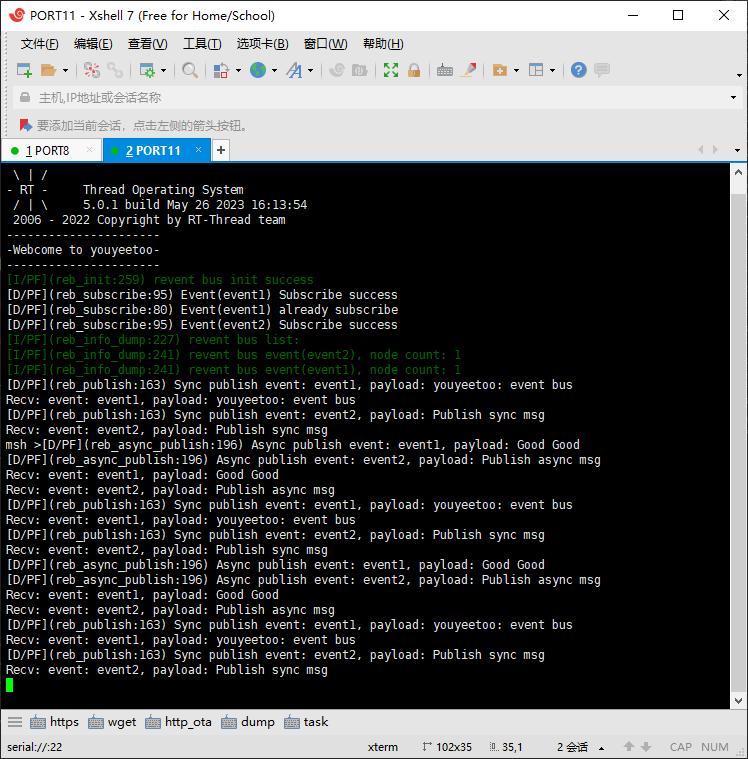Click the status bar down arrow icon

point(646,747)
